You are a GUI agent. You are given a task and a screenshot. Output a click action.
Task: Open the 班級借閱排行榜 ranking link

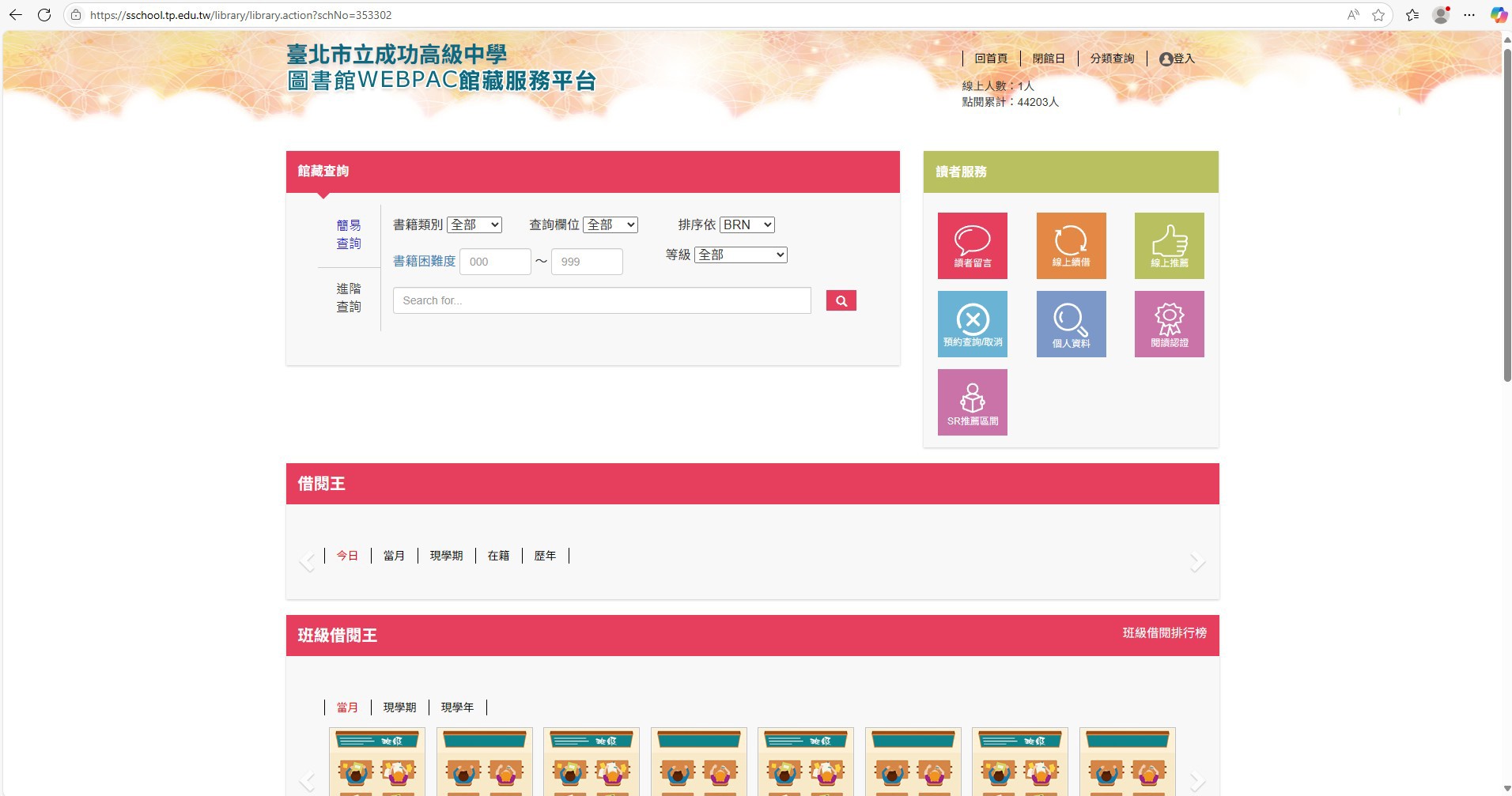[x=1164, y=633]
